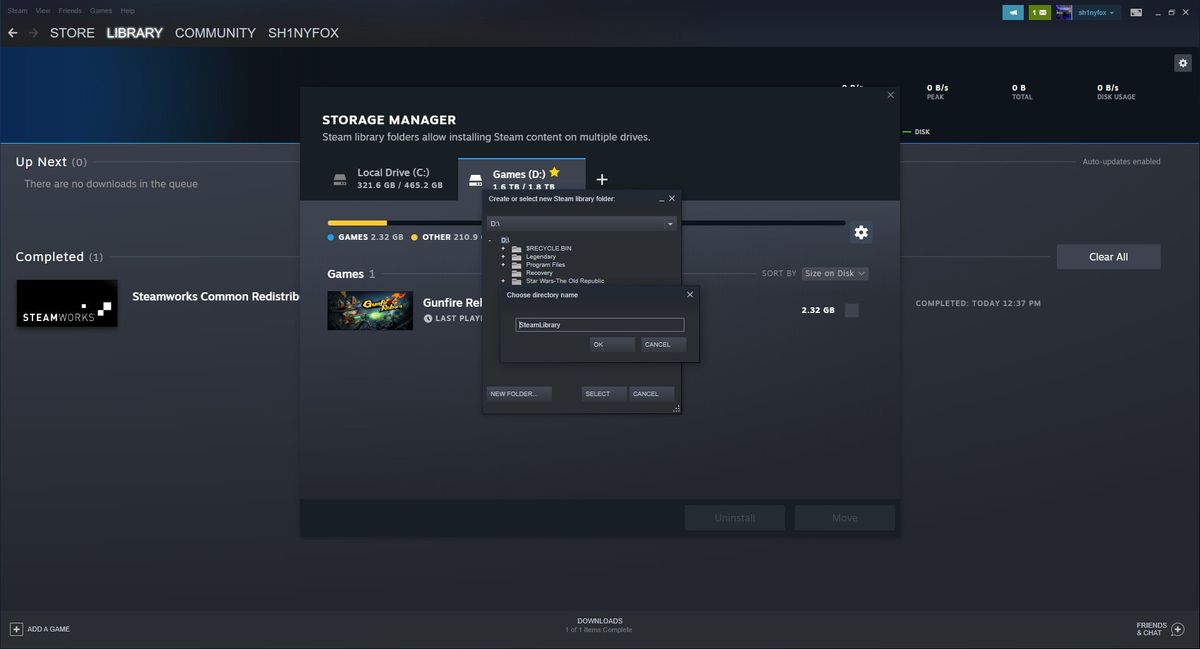
Task: Open the page settings gear below the titlebar
Action: (1183, 62)
